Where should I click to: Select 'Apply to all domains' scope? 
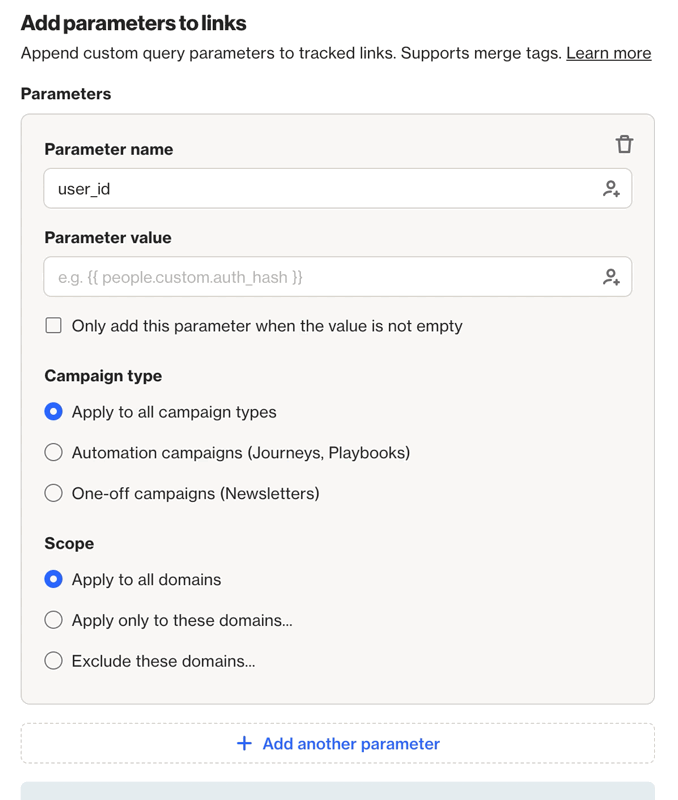54,579
